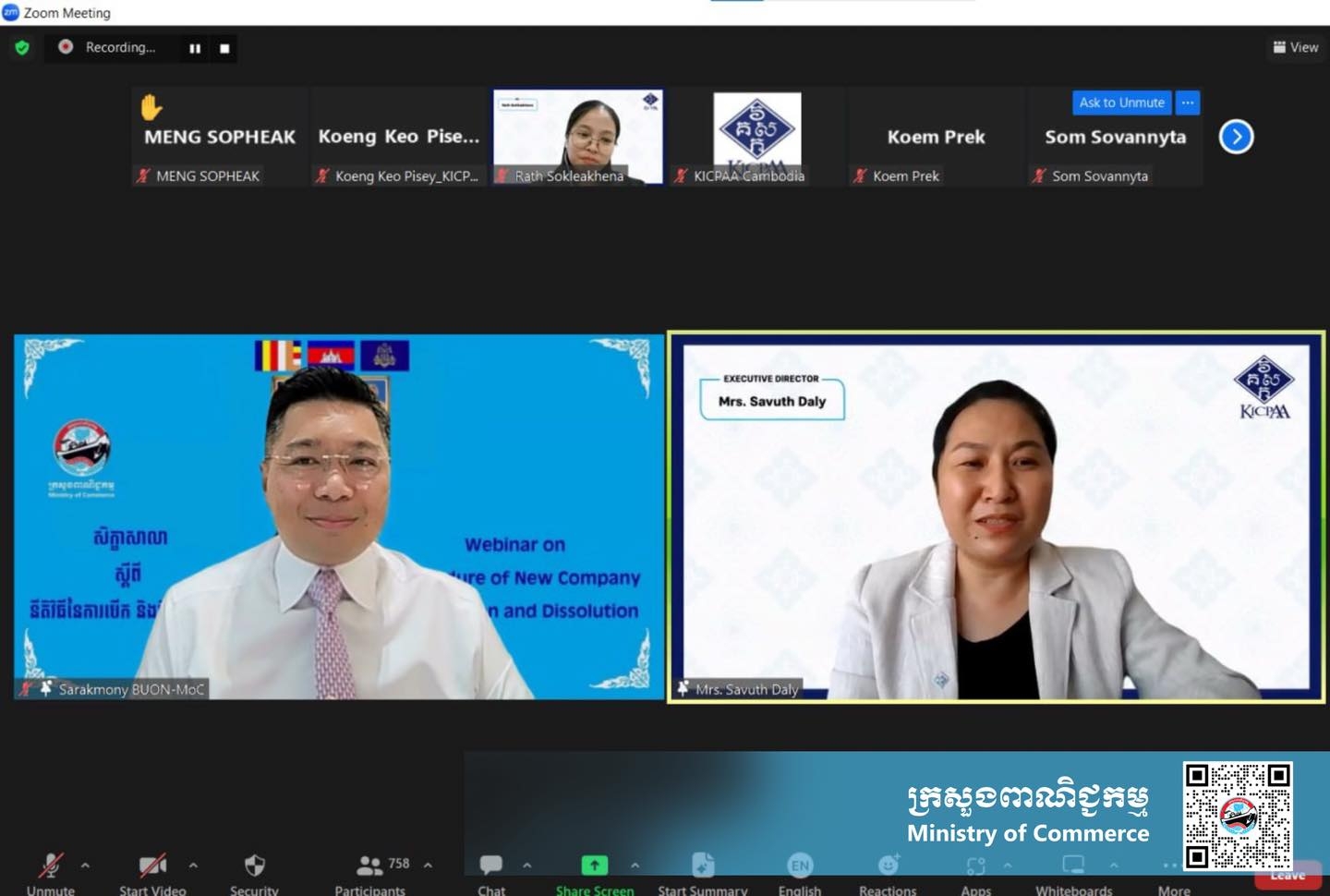Screen dimensions: 1330x896
Task: Click the green Share Screen icon
Action: click(x=594, y=866)
